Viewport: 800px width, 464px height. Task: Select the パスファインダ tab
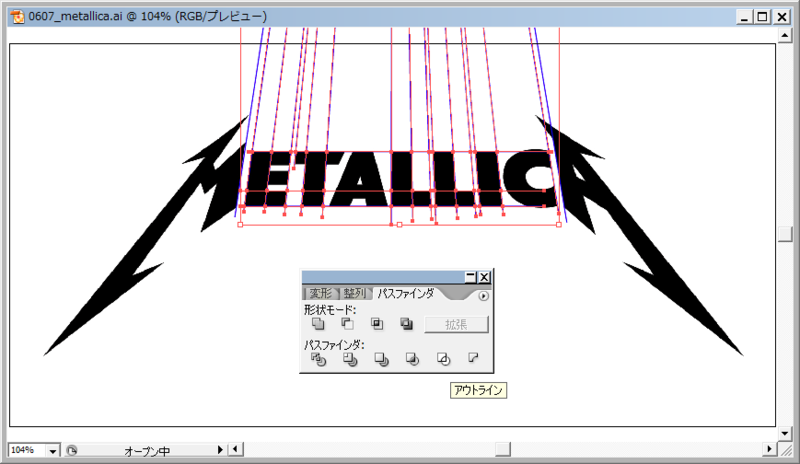(x=406, y=294)
